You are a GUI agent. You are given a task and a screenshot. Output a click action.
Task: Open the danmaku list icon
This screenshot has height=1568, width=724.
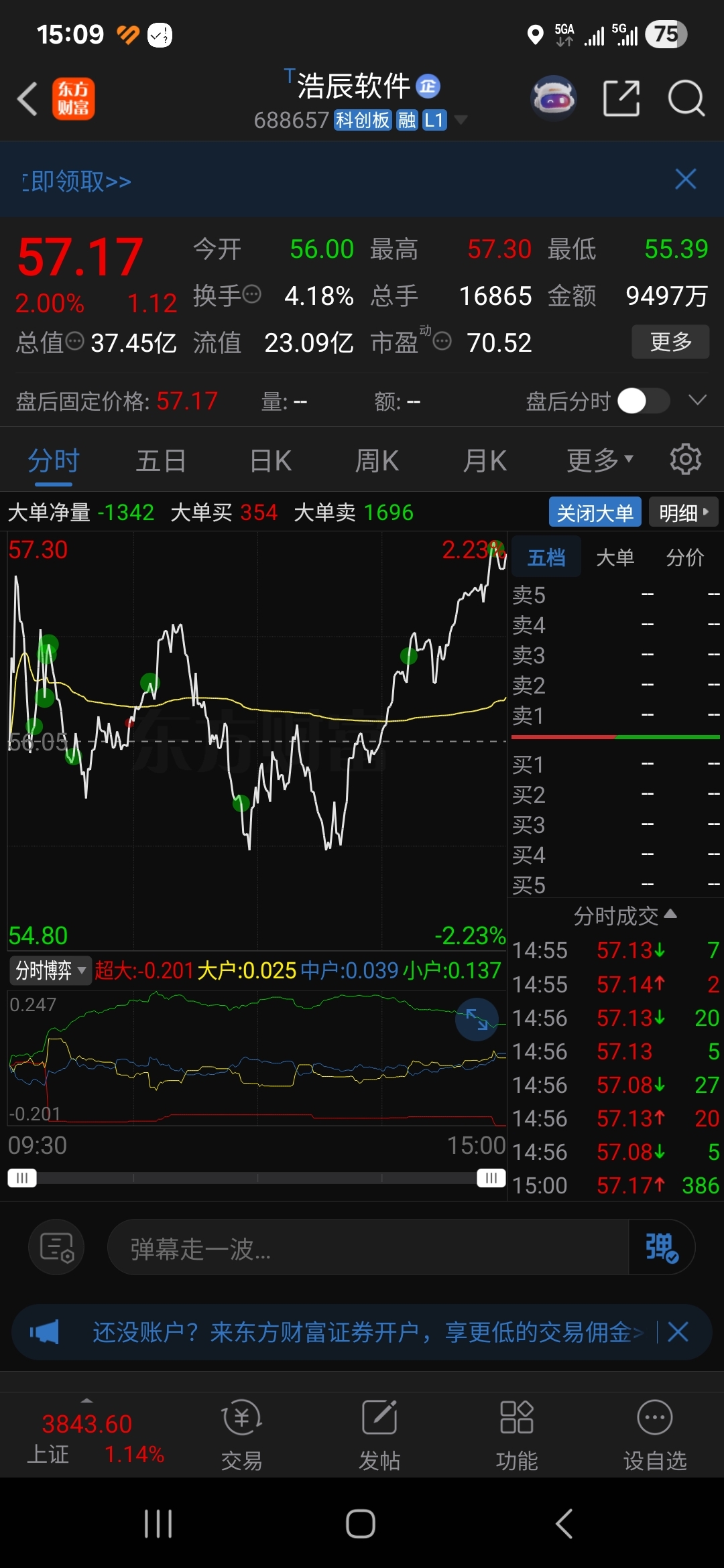(56, 1247)
